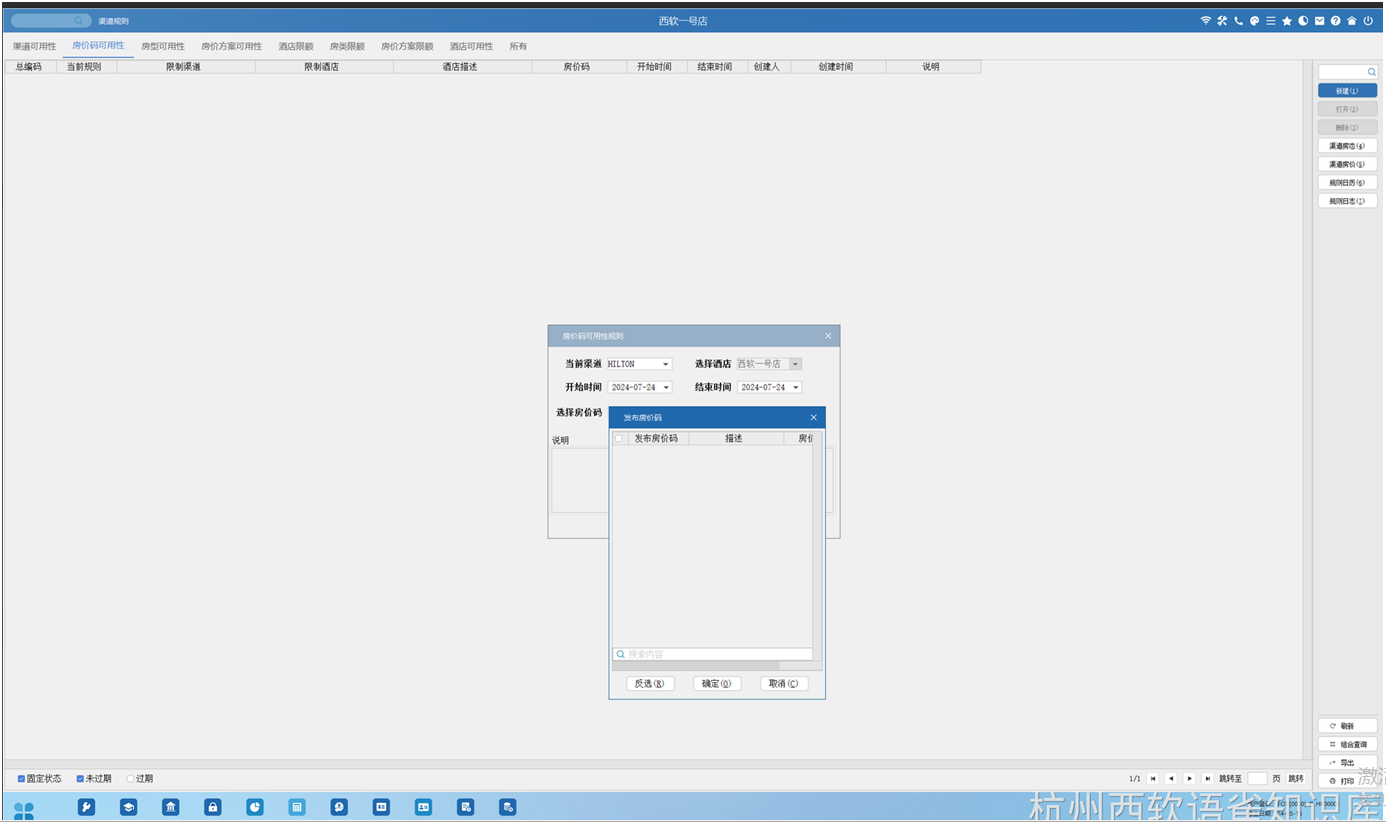This screenshot has height=822, width=1386.
Task: Click the padlock icon in bottom bar
Action: pyautogui.click(x=212, y=807)
